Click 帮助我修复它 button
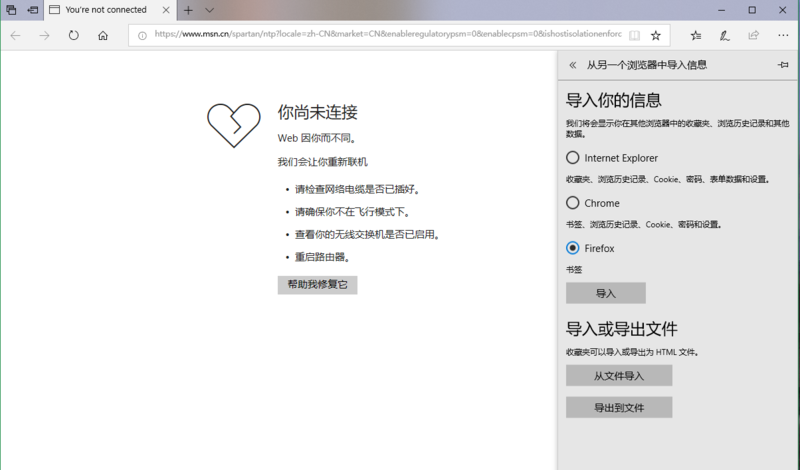The width and height of the screenshot is (800, 470). (317, 285)
